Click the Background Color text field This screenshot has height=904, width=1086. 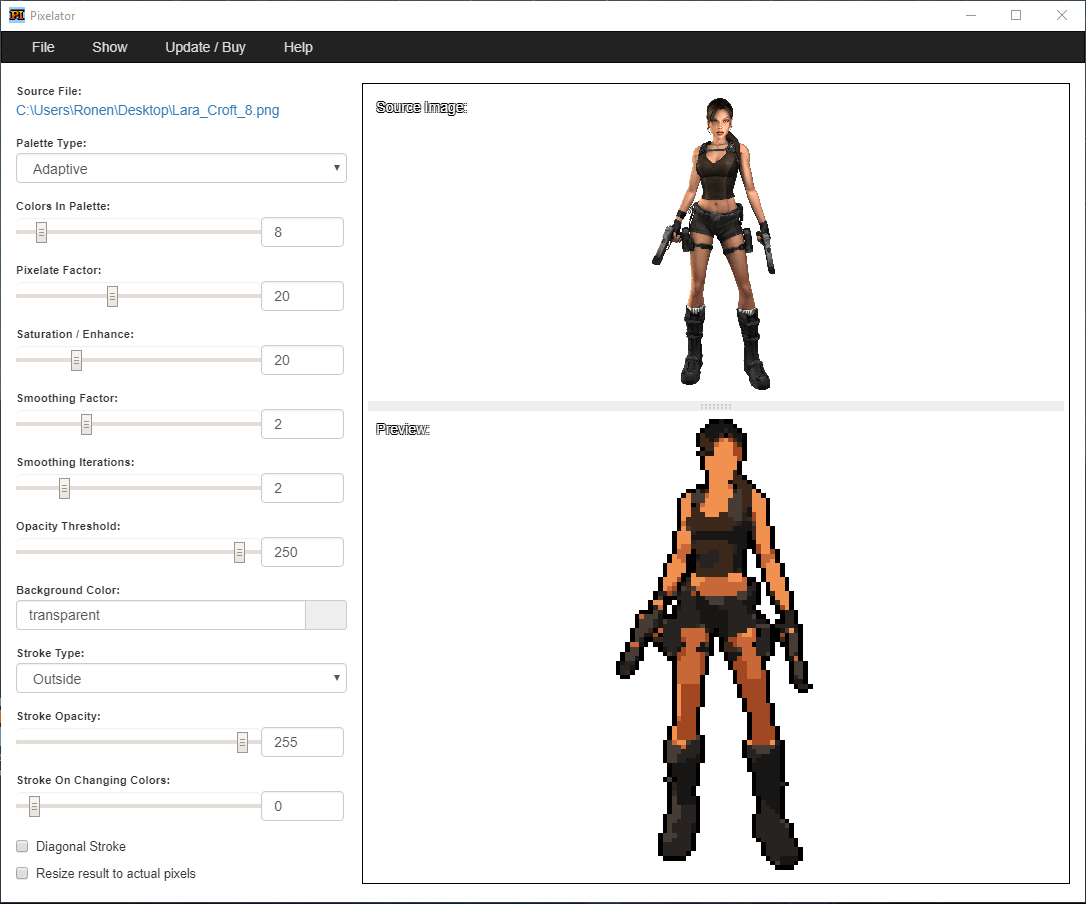(x=160, y=615)
